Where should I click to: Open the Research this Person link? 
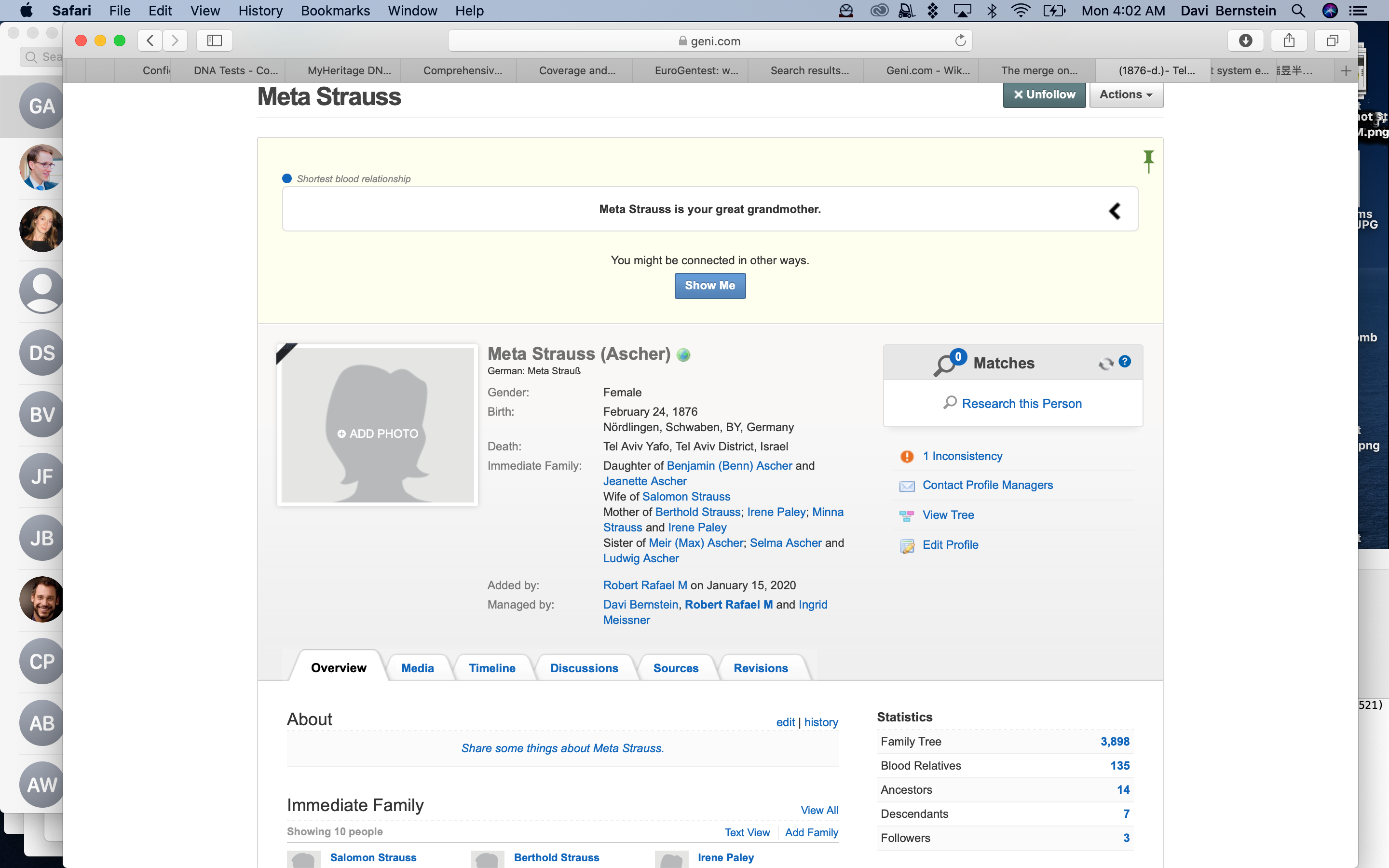click(x=1021, y=404)
